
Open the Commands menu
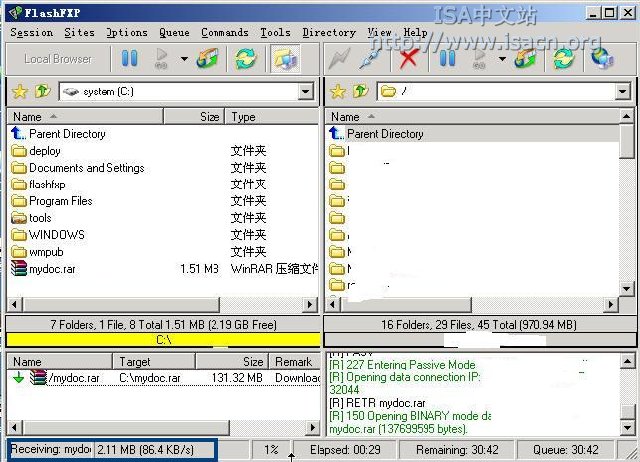(225, 32)
